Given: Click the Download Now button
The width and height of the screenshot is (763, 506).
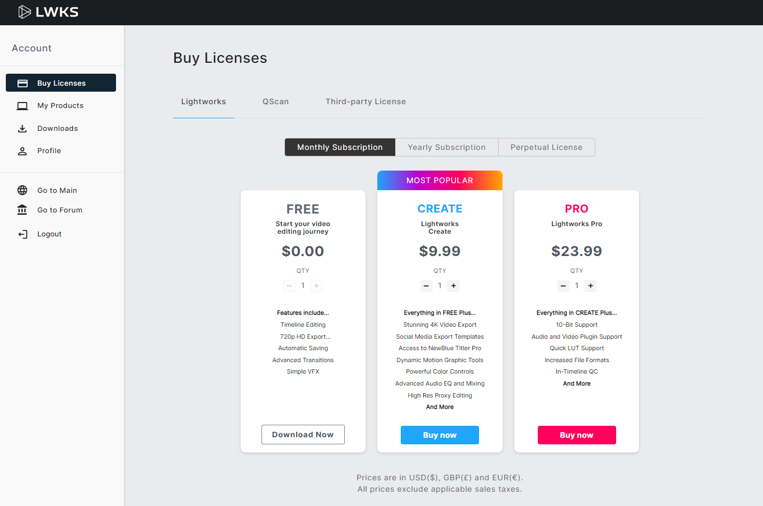Looking at the screenshot, I should [x=303, y=434].
